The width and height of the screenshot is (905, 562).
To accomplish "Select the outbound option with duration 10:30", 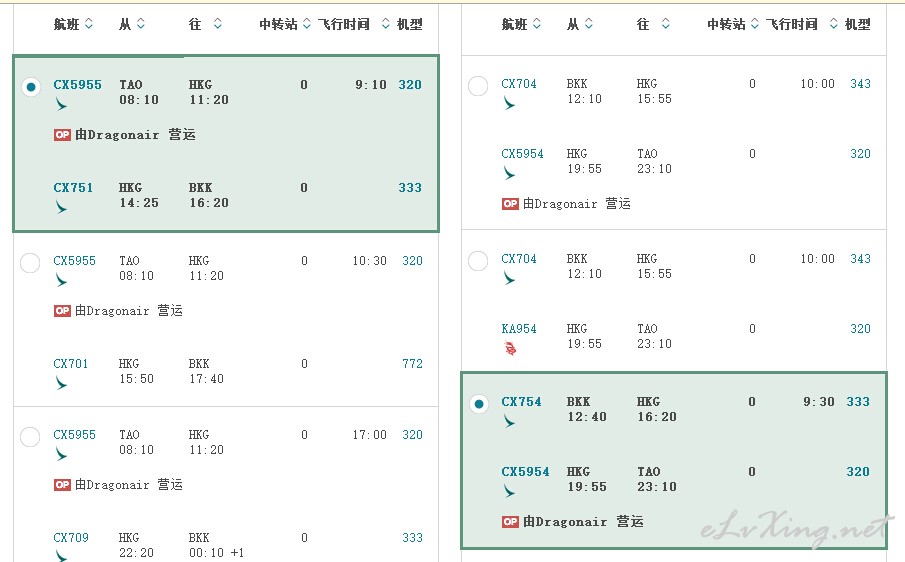I will (x=30, y=263).
